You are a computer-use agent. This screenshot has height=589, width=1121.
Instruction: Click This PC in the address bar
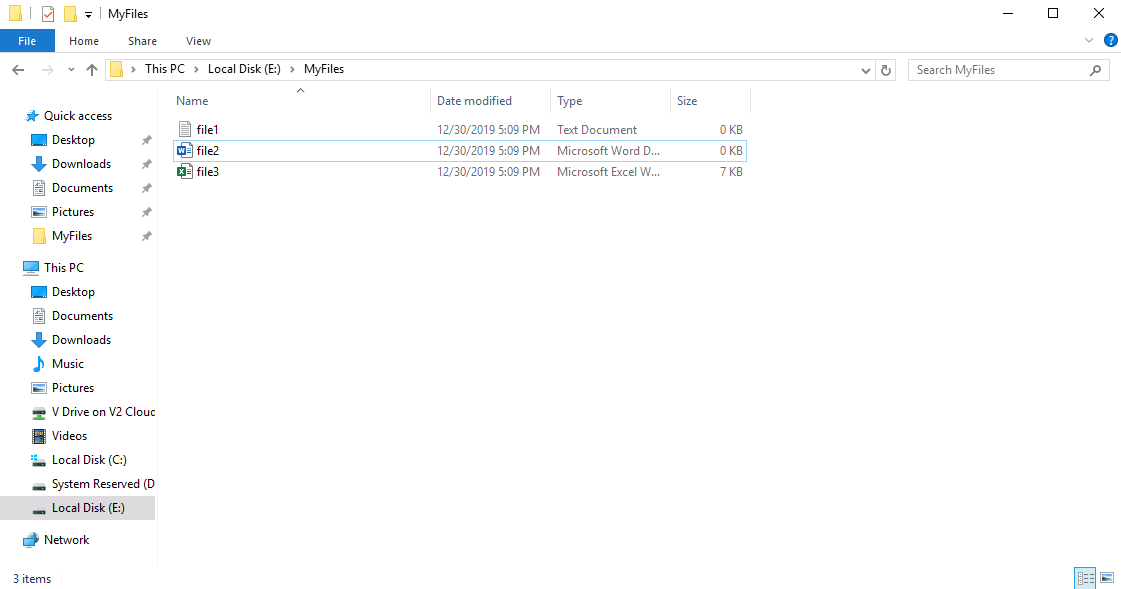coord(164,69)
